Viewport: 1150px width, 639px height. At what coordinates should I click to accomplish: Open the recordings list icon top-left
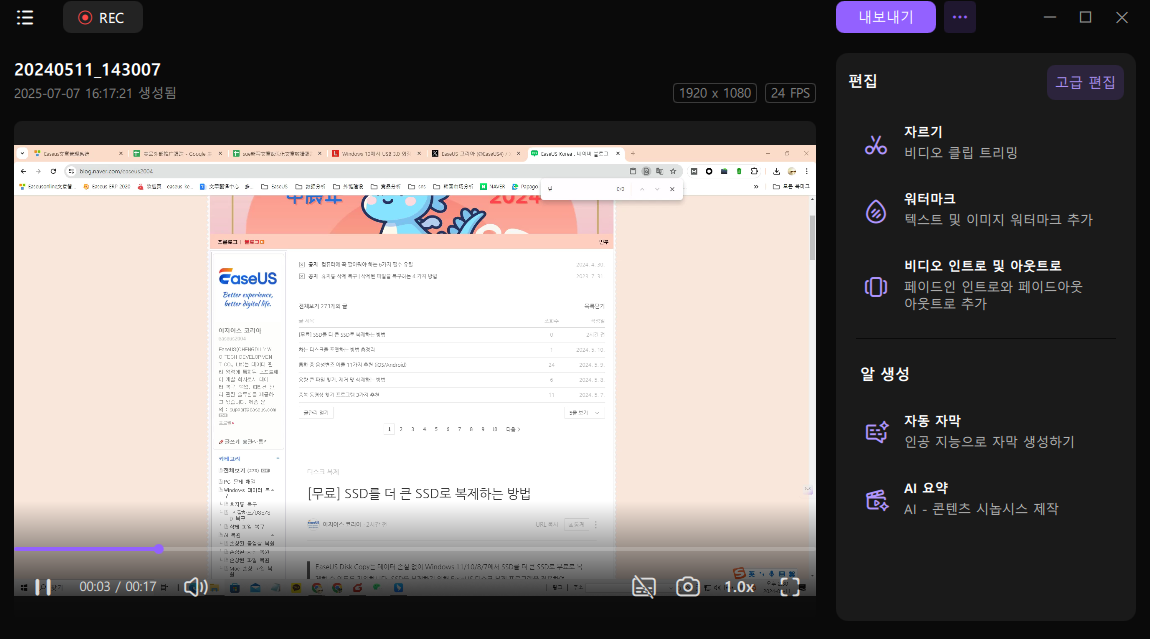25,17
